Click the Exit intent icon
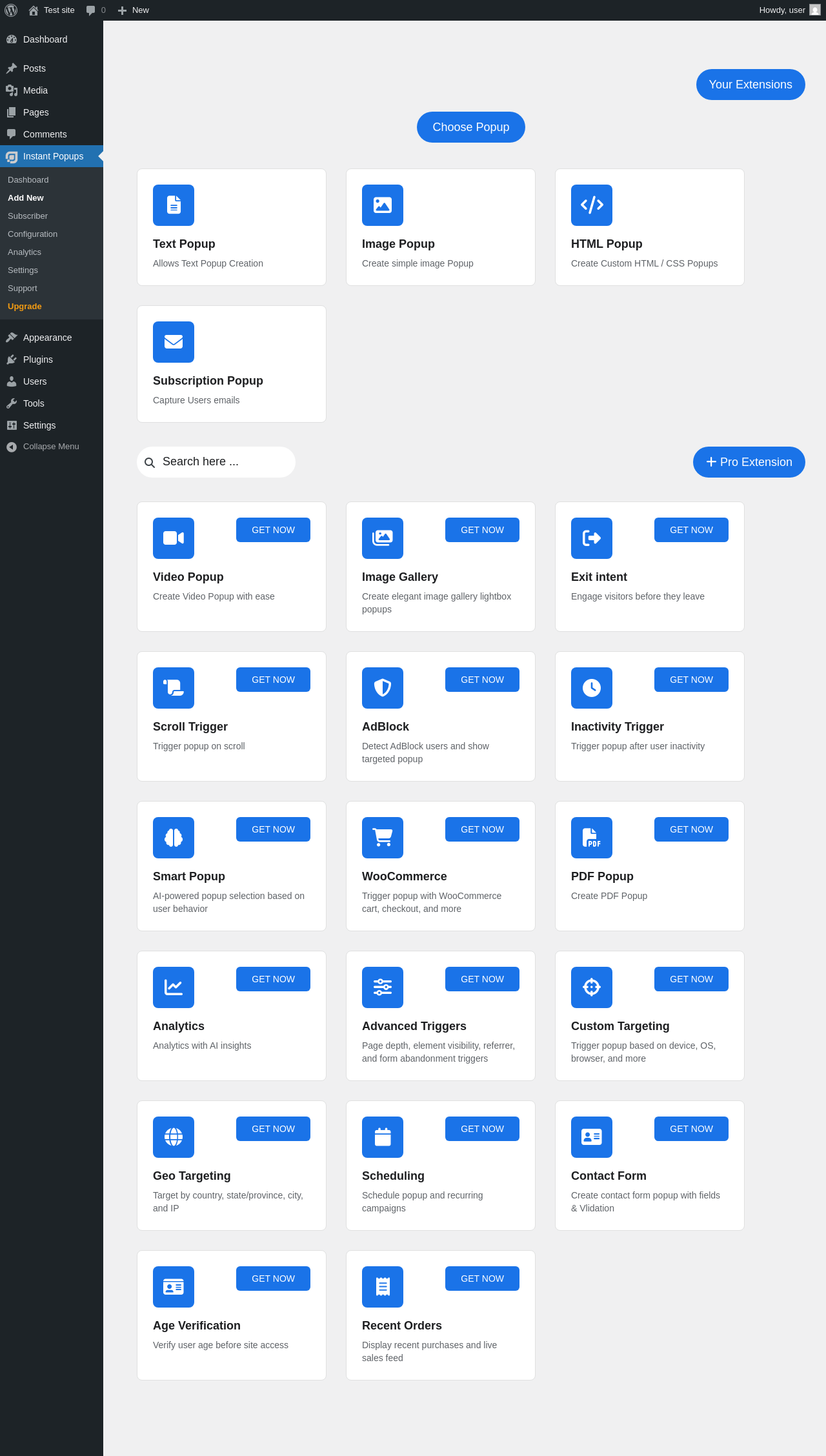The height and width of the screenshot is (1456, 826). [592, 538]
